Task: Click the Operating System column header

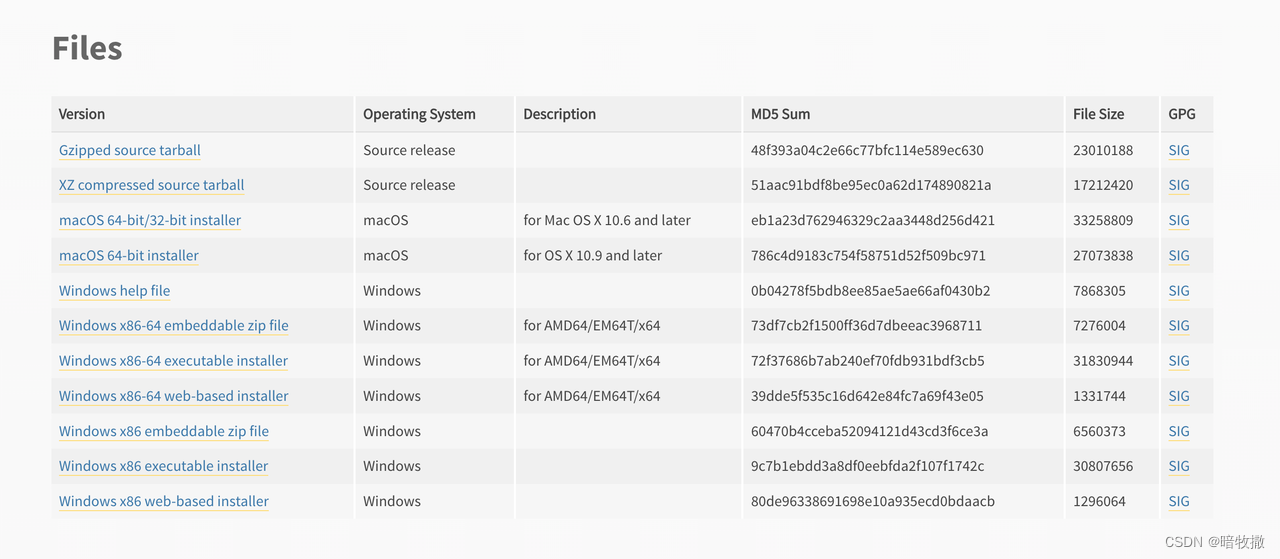Action: (419, 114)
